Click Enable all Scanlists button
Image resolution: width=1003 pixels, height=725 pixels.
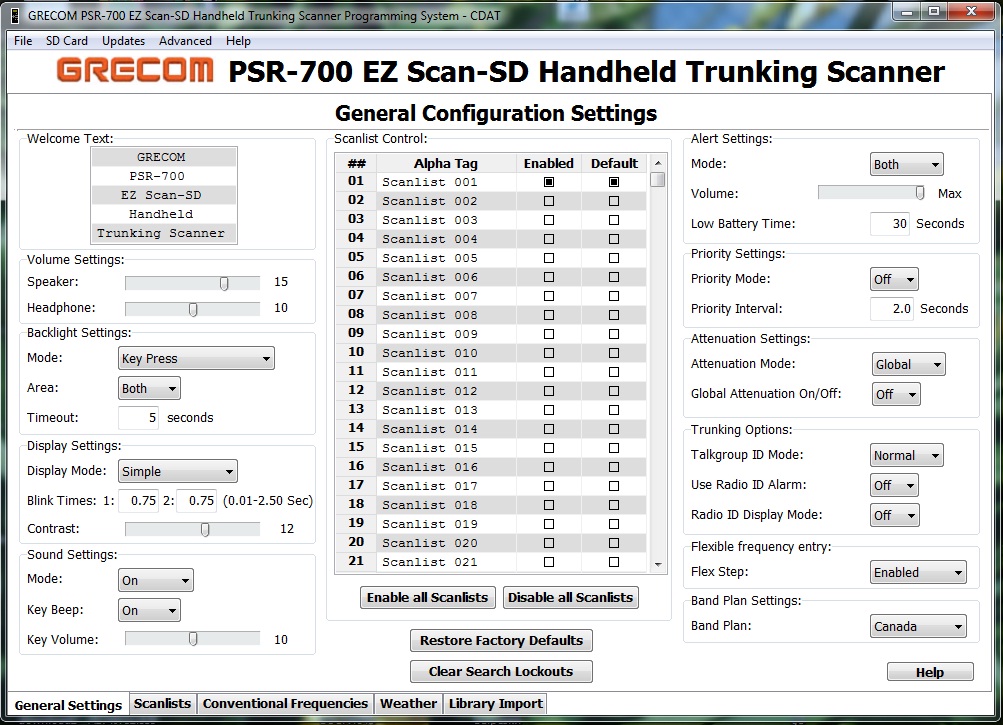(427, 598)
